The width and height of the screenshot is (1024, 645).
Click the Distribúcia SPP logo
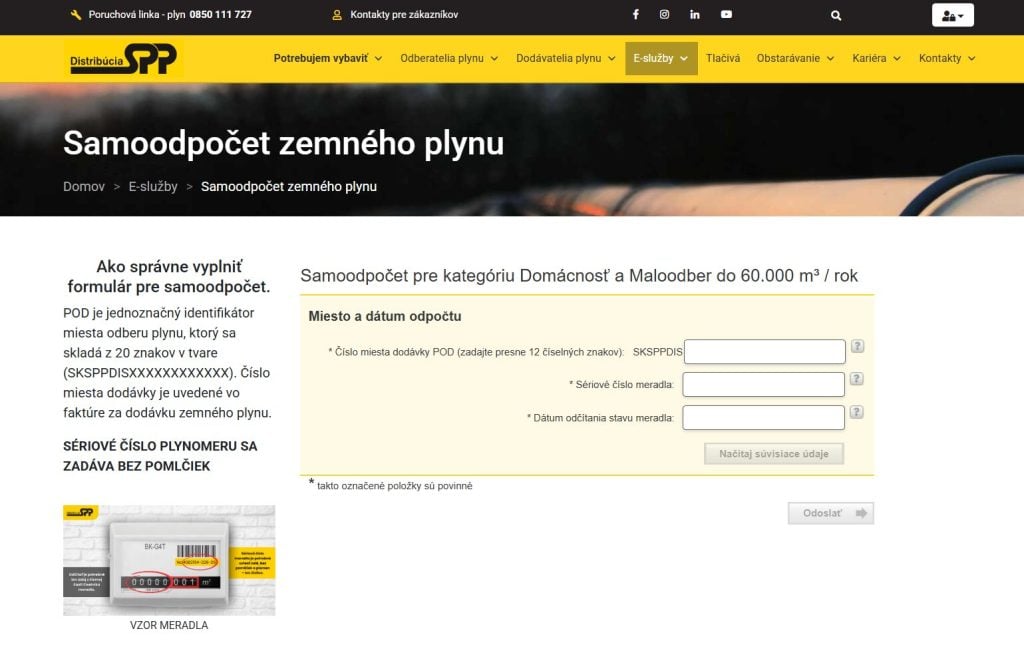(x=124, y=59)
